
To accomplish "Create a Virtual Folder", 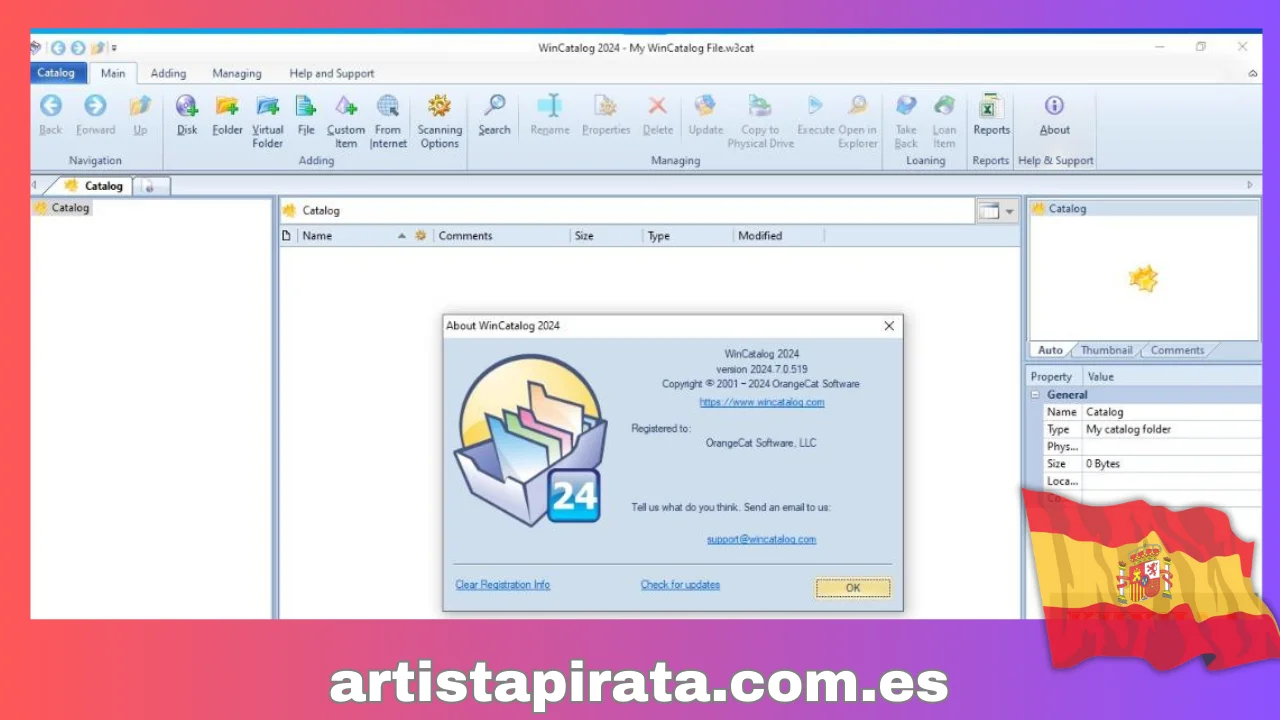I will (267, 121).
